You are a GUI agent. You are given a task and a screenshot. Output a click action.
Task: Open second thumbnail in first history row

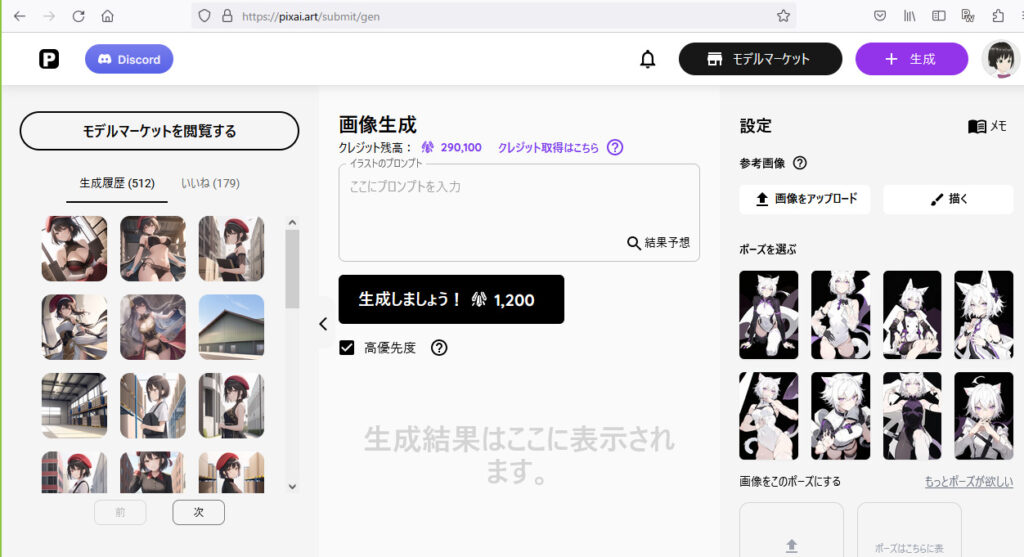click(153, 249)
